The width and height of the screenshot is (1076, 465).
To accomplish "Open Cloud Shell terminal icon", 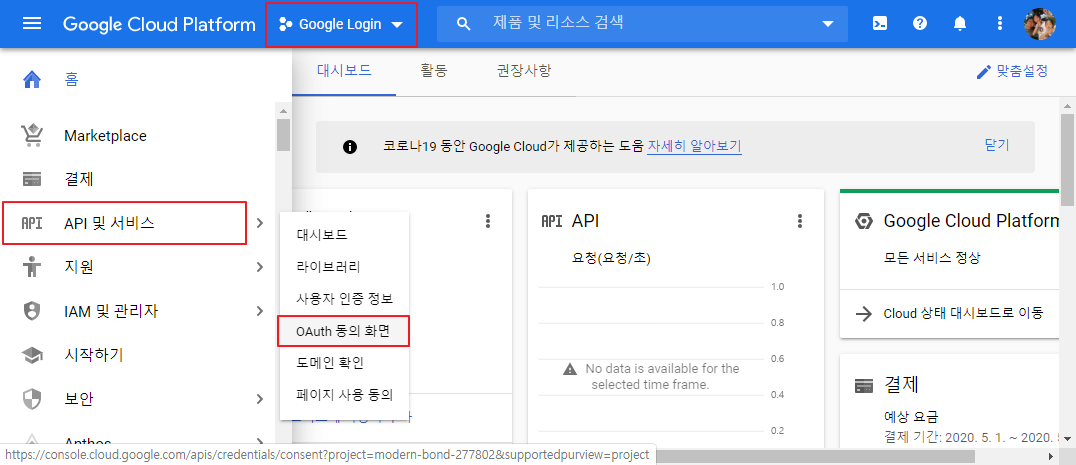I will pyautogui.click(x=879, y=24).
